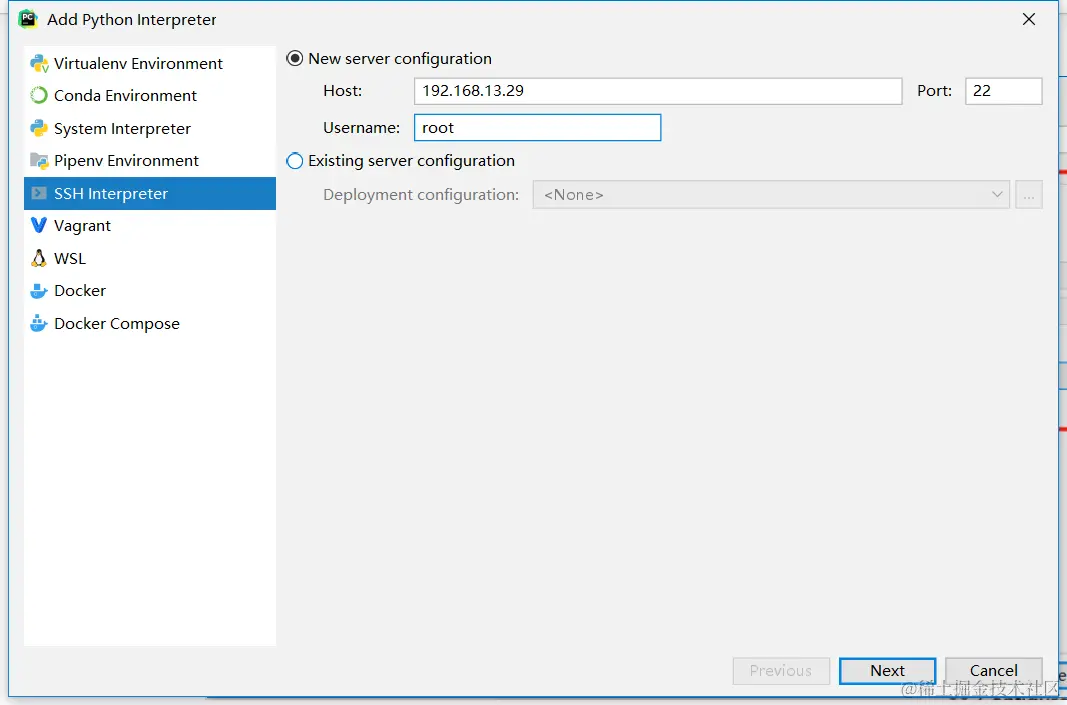Select Virtualenv Environment in the list
1067x705 pixels.
tap(150, 63)
